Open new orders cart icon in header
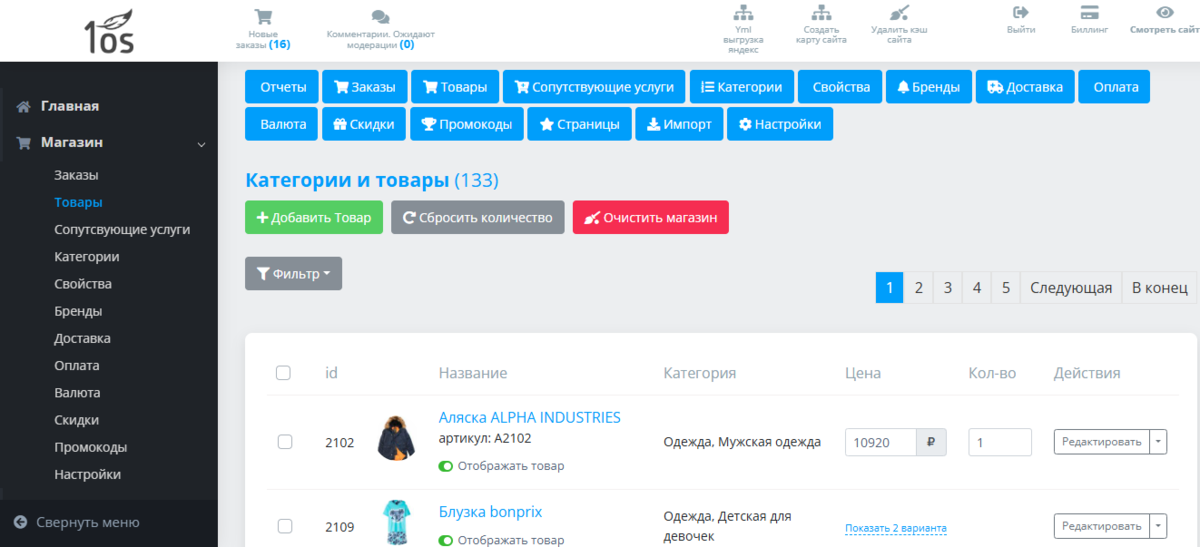The width and height of the screenshot is (1200, 547). tap(264, 17)
